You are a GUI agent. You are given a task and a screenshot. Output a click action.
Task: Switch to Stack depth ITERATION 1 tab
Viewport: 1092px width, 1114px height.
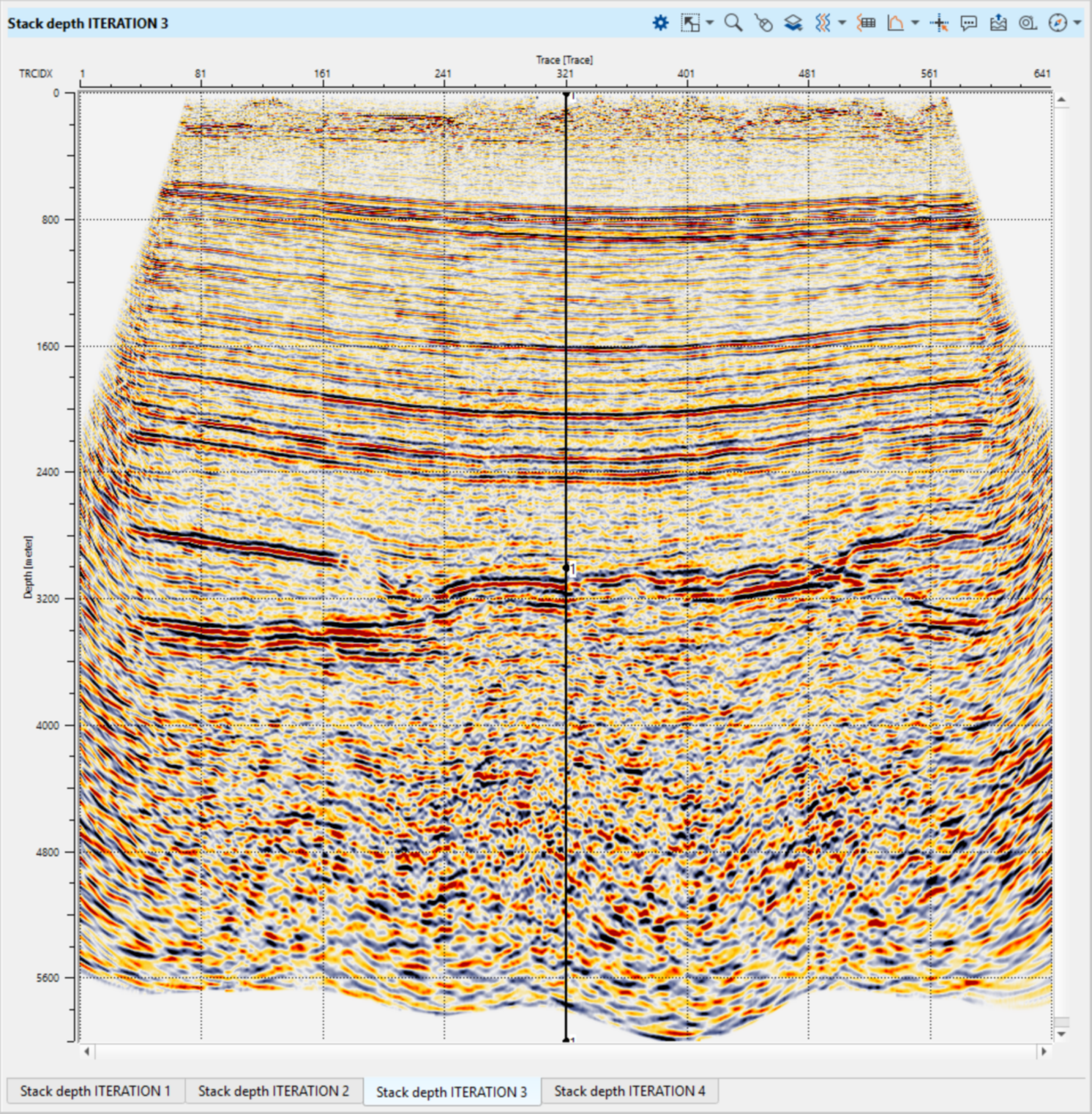[95, 1091]
